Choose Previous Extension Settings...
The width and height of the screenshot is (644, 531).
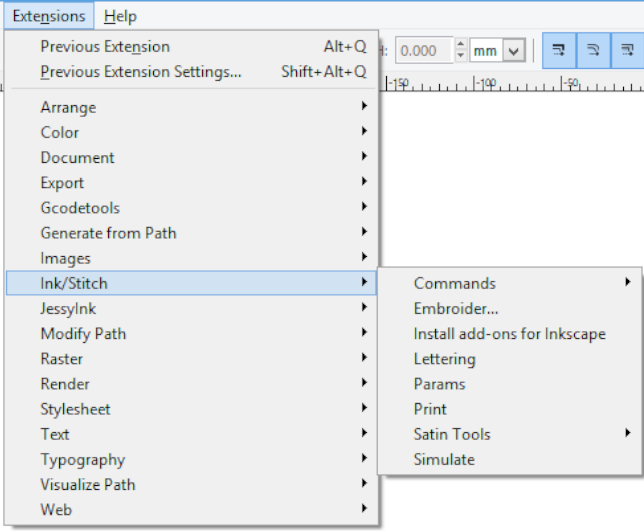coord(141,72)
